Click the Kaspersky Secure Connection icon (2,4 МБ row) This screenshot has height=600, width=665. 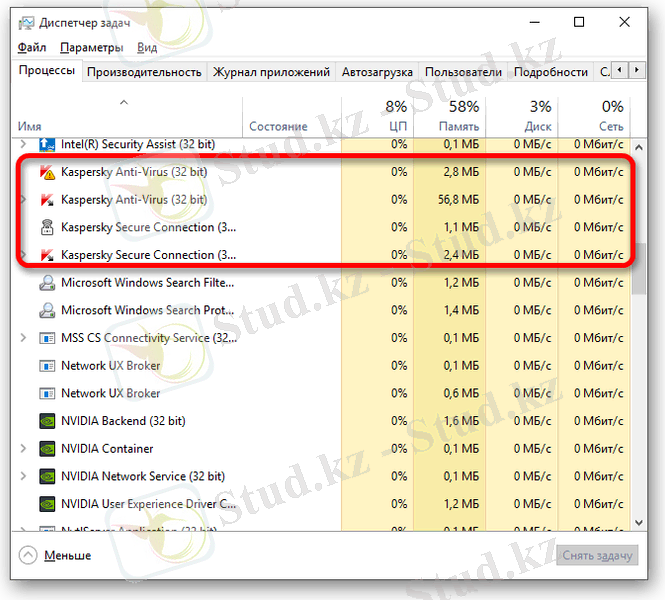pos(47,255)
